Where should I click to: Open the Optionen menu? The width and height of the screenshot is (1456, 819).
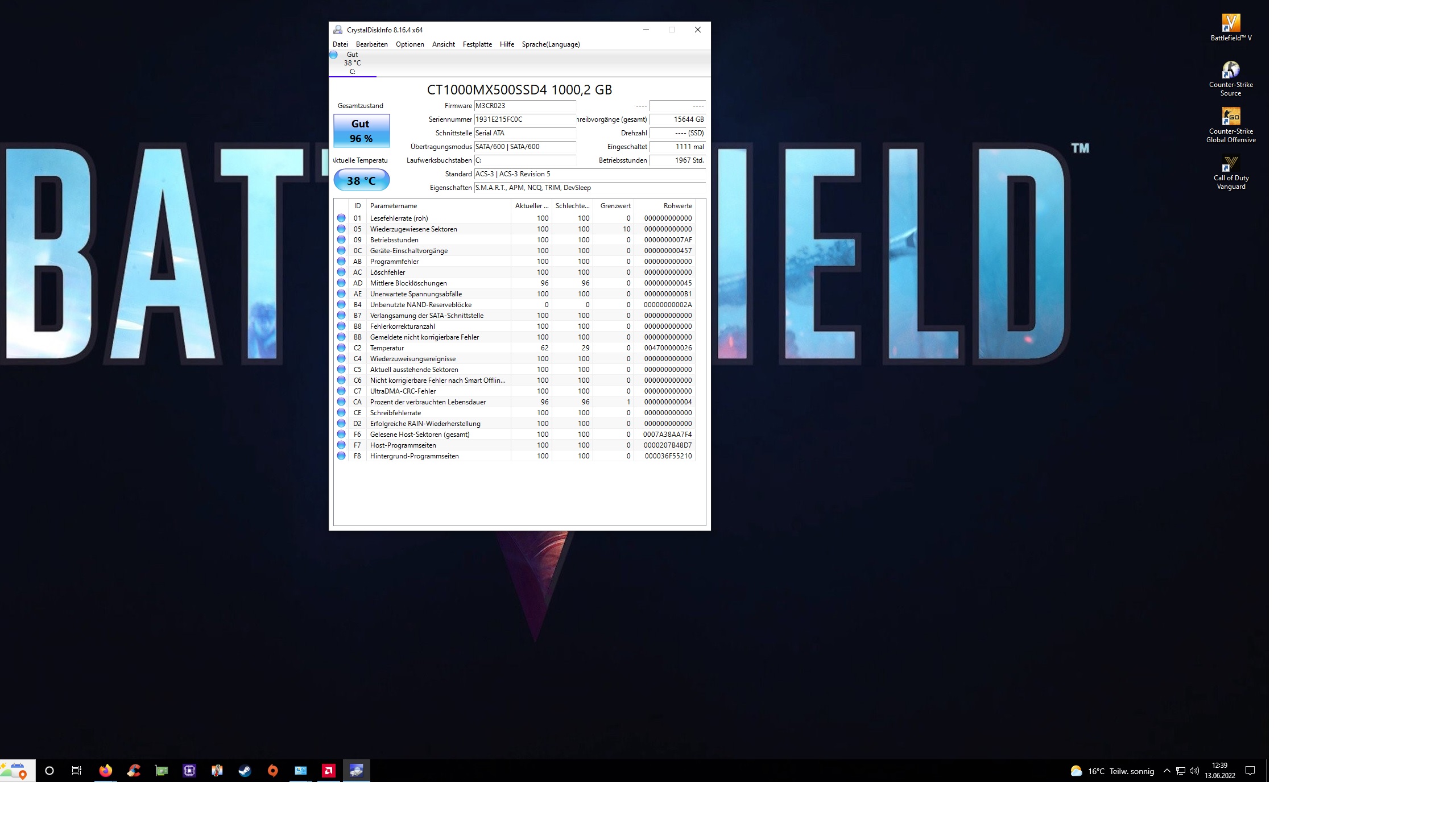[x=409, y=44]
